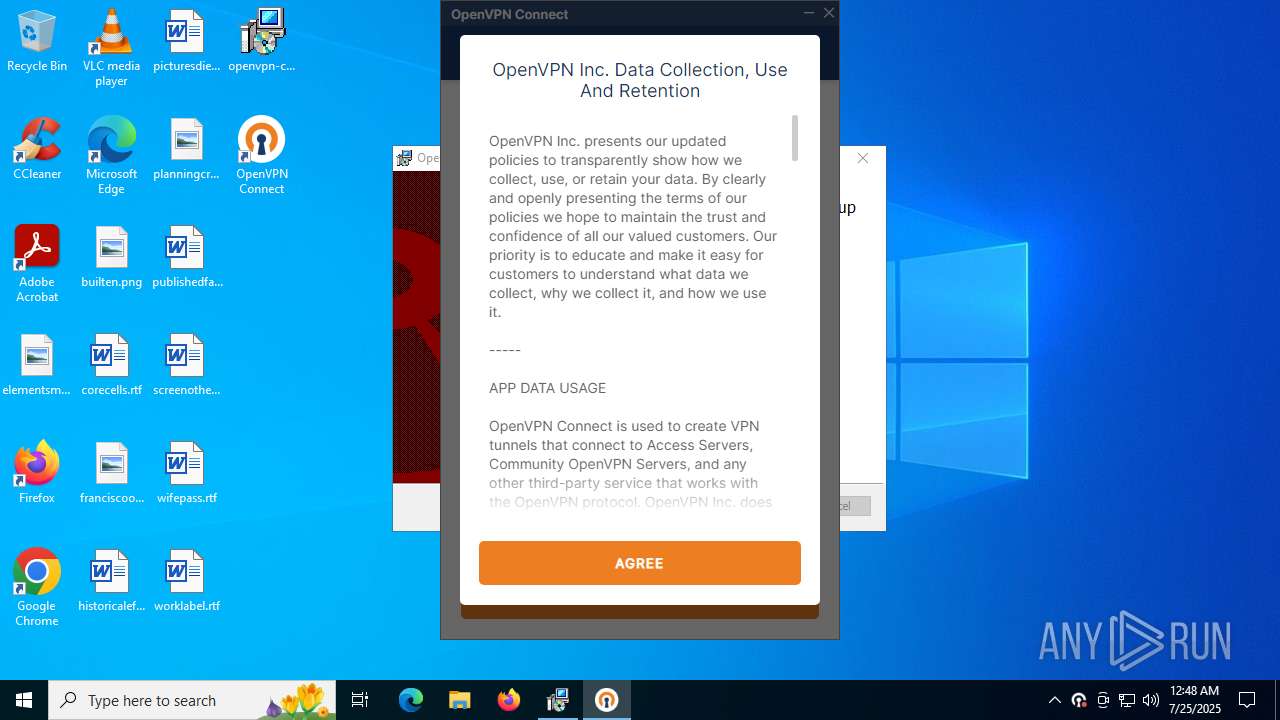1280x720 pixels.
Task: Close the OpenVPN Connect window
Action: 829,13
